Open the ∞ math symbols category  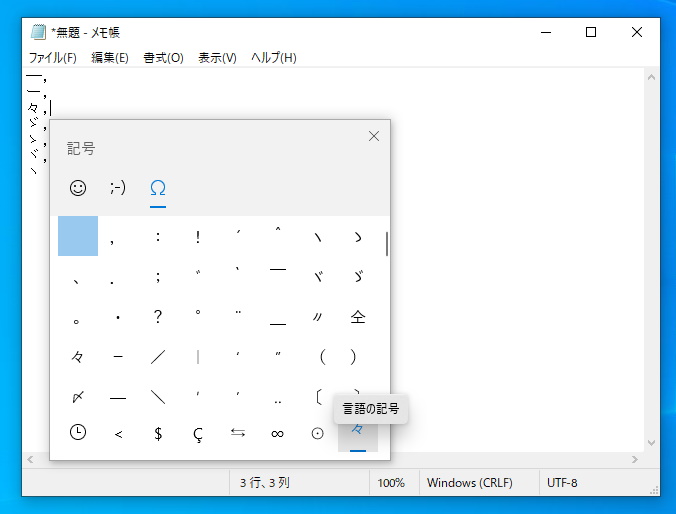tap(278, 433)
